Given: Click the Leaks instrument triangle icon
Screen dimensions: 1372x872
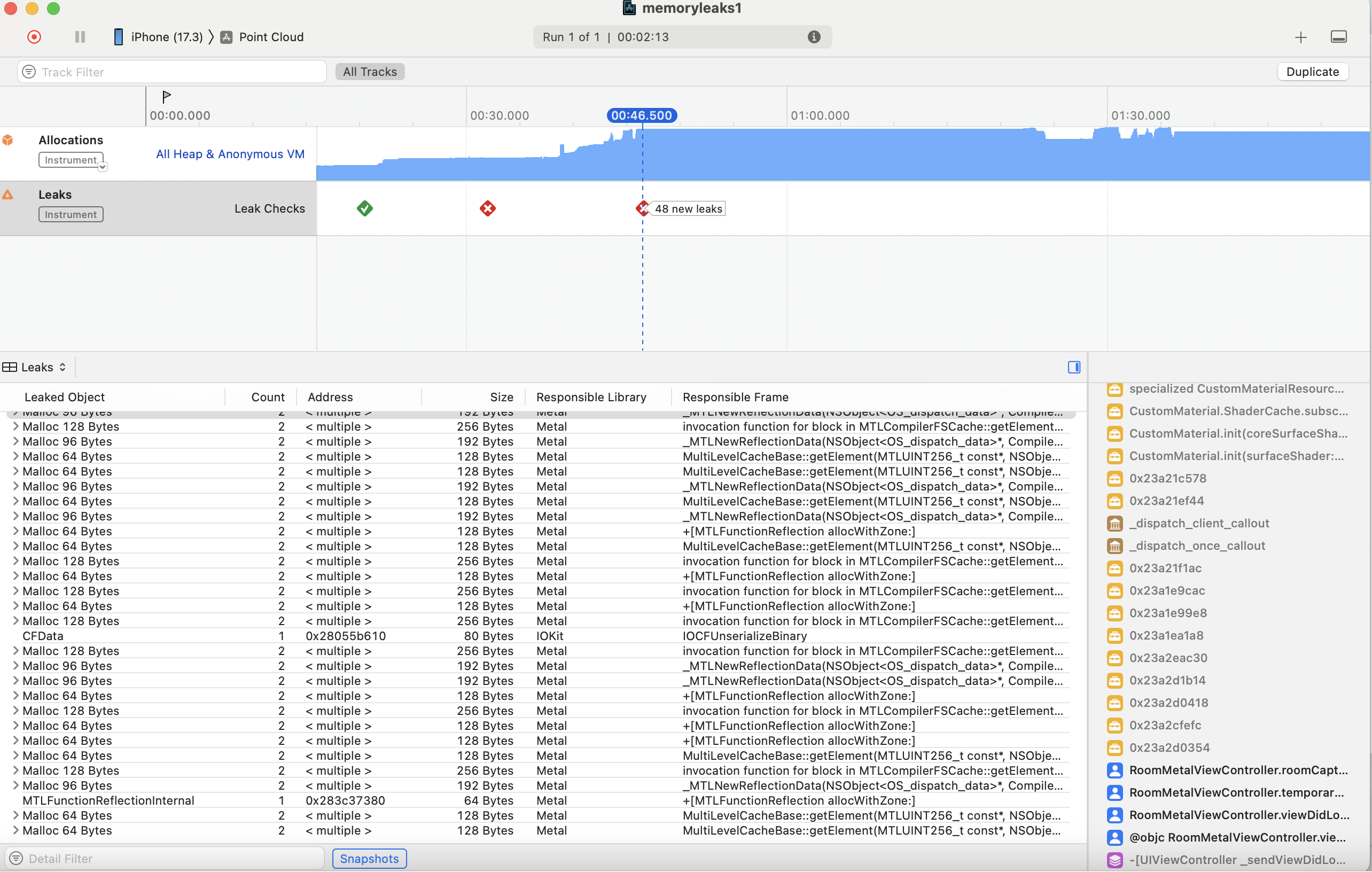Looking at the screenshot, I should [8, 194].
